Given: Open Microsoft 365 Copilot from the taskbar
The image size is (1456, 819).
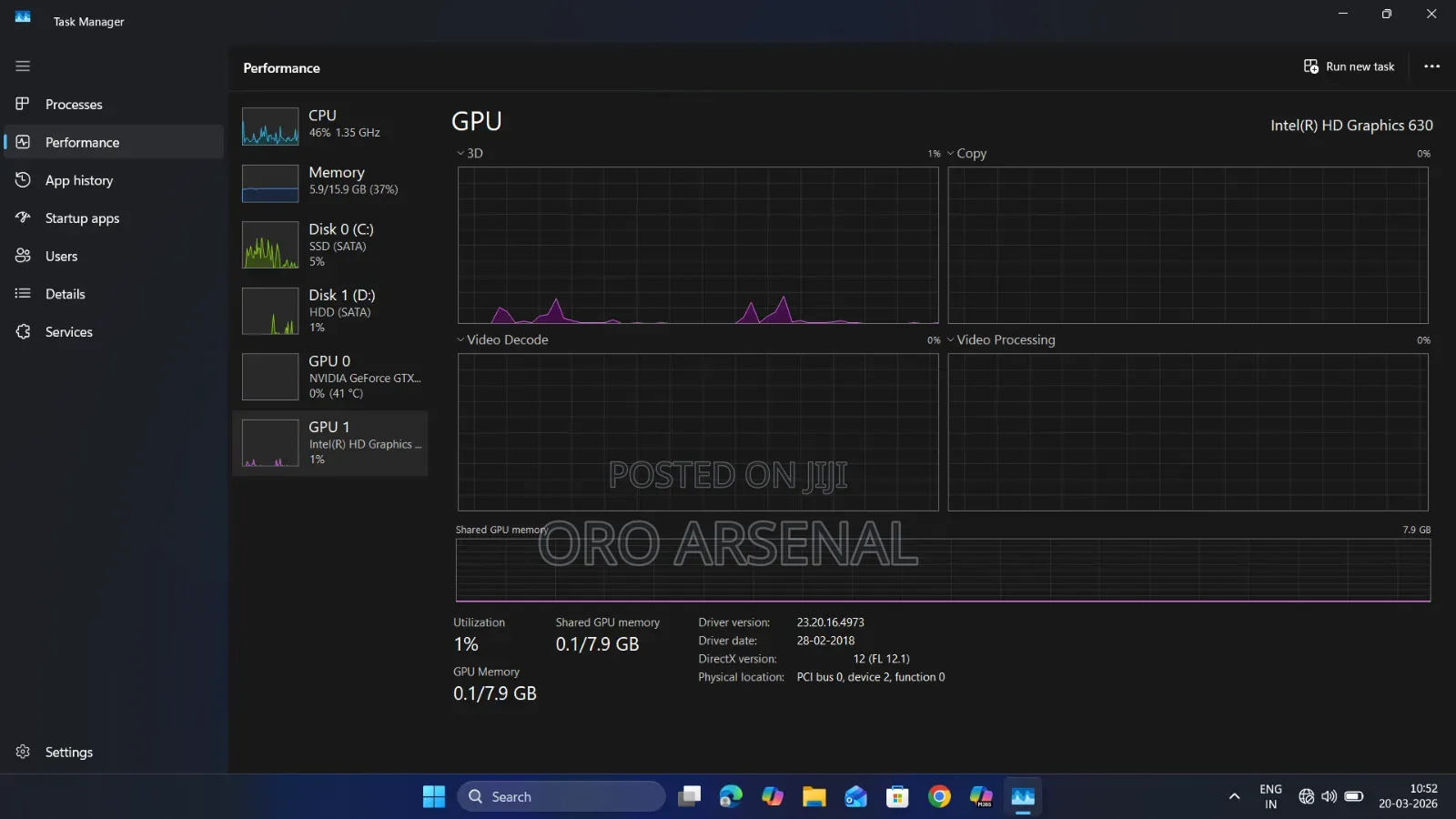Looking at the screenshot, I should [x=981, y=797].
